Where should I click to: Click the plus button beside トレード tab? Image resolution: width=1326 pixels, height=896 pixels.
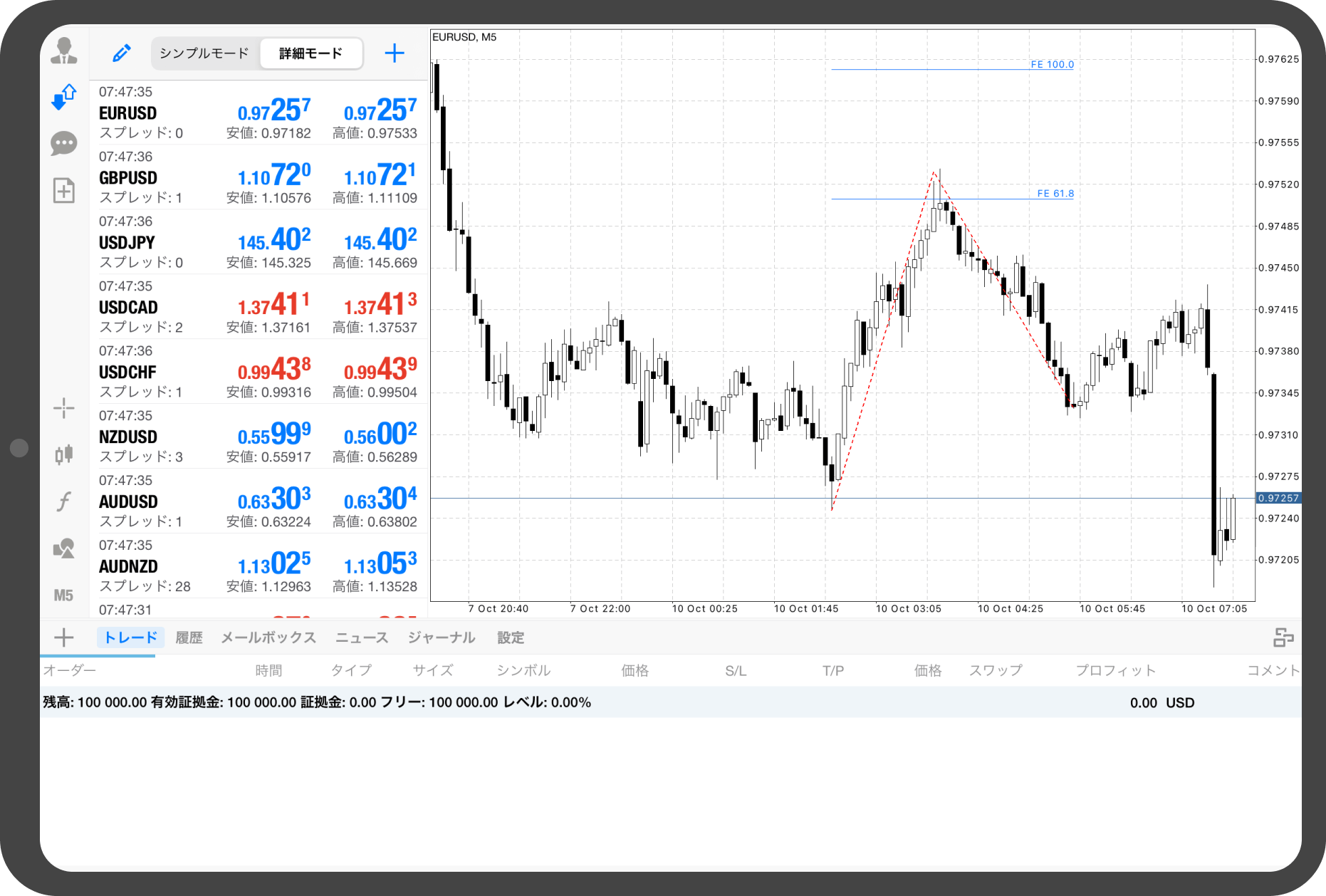pyautogui.click(x=64, y=637)
